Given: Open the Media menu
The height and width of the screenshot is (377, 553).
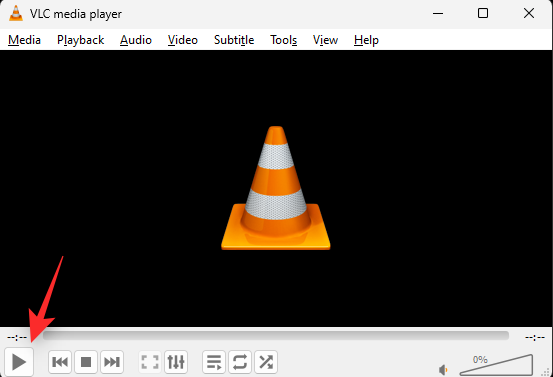Looking at the screenshot, I should pyautogui.click(x=24, y=40).
